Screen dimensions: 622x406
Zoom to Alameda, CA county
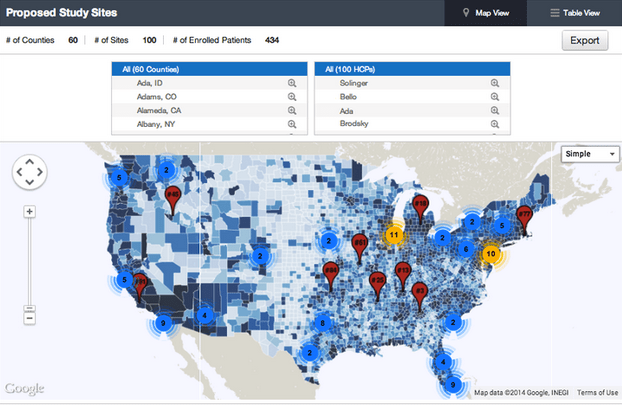292,110
